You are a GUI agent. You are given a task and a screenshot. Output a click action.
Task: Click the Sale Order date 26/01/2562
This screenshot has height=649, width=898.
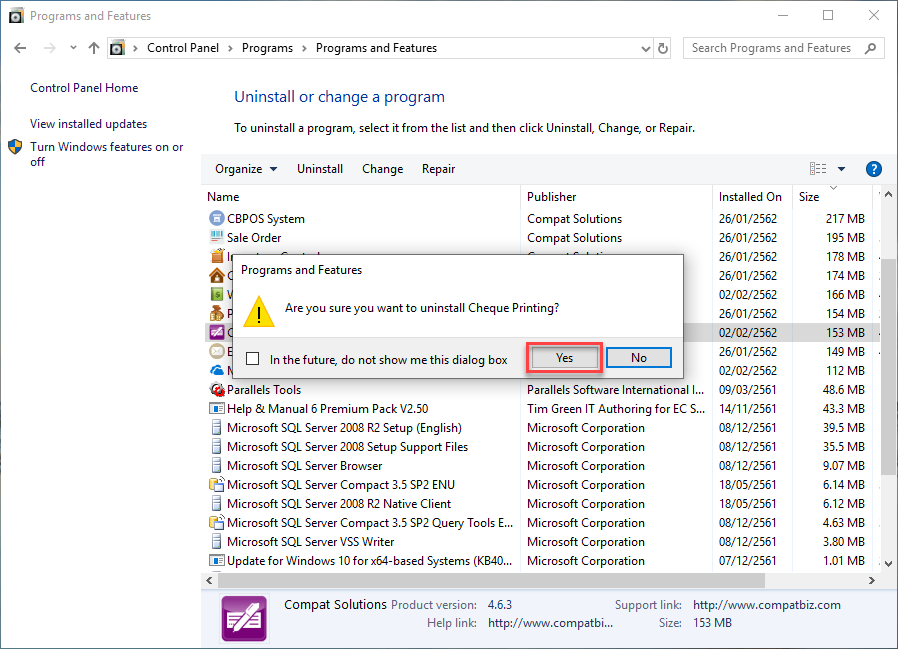[748, 237]
